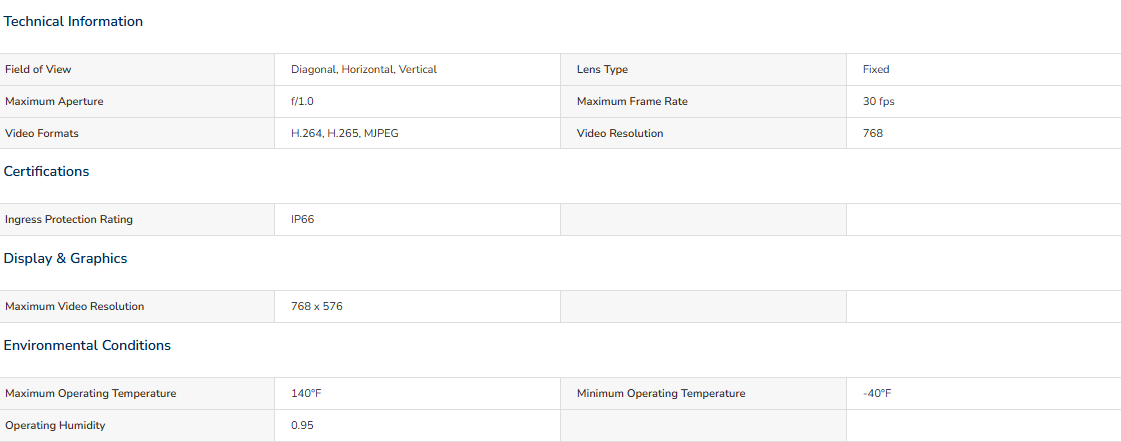Viewport: 1121px width, 442px height.
Task: Click the 768 x 576 resolution value
Action: pos(317,306)
